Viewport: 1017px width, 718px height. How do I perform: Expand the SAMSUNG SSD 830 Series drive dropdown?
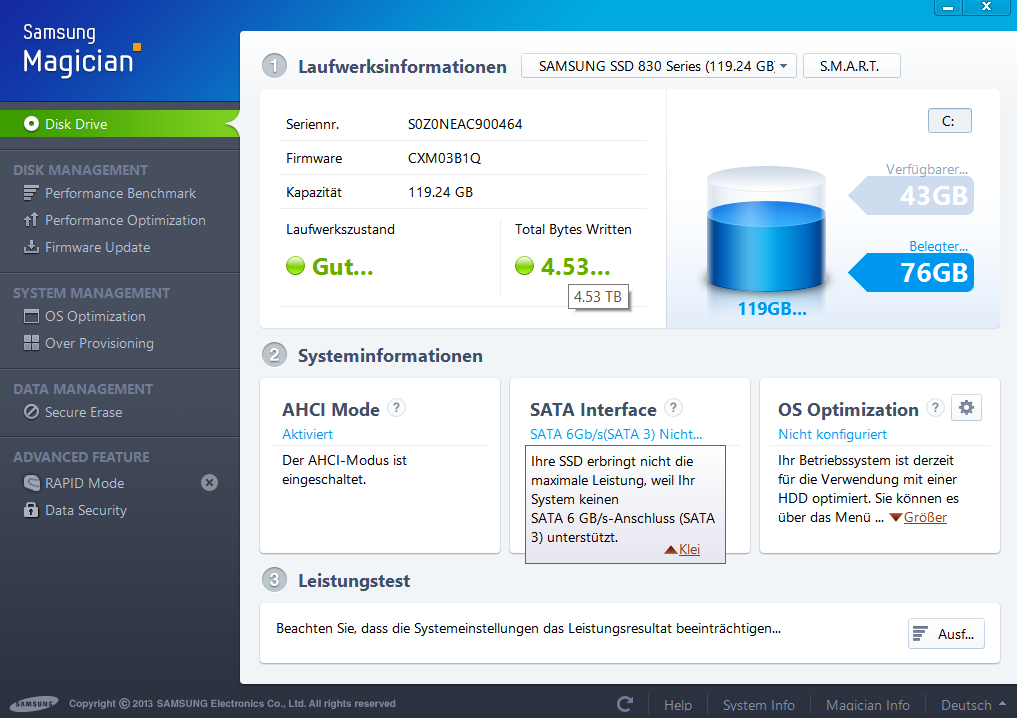point(658,66)
